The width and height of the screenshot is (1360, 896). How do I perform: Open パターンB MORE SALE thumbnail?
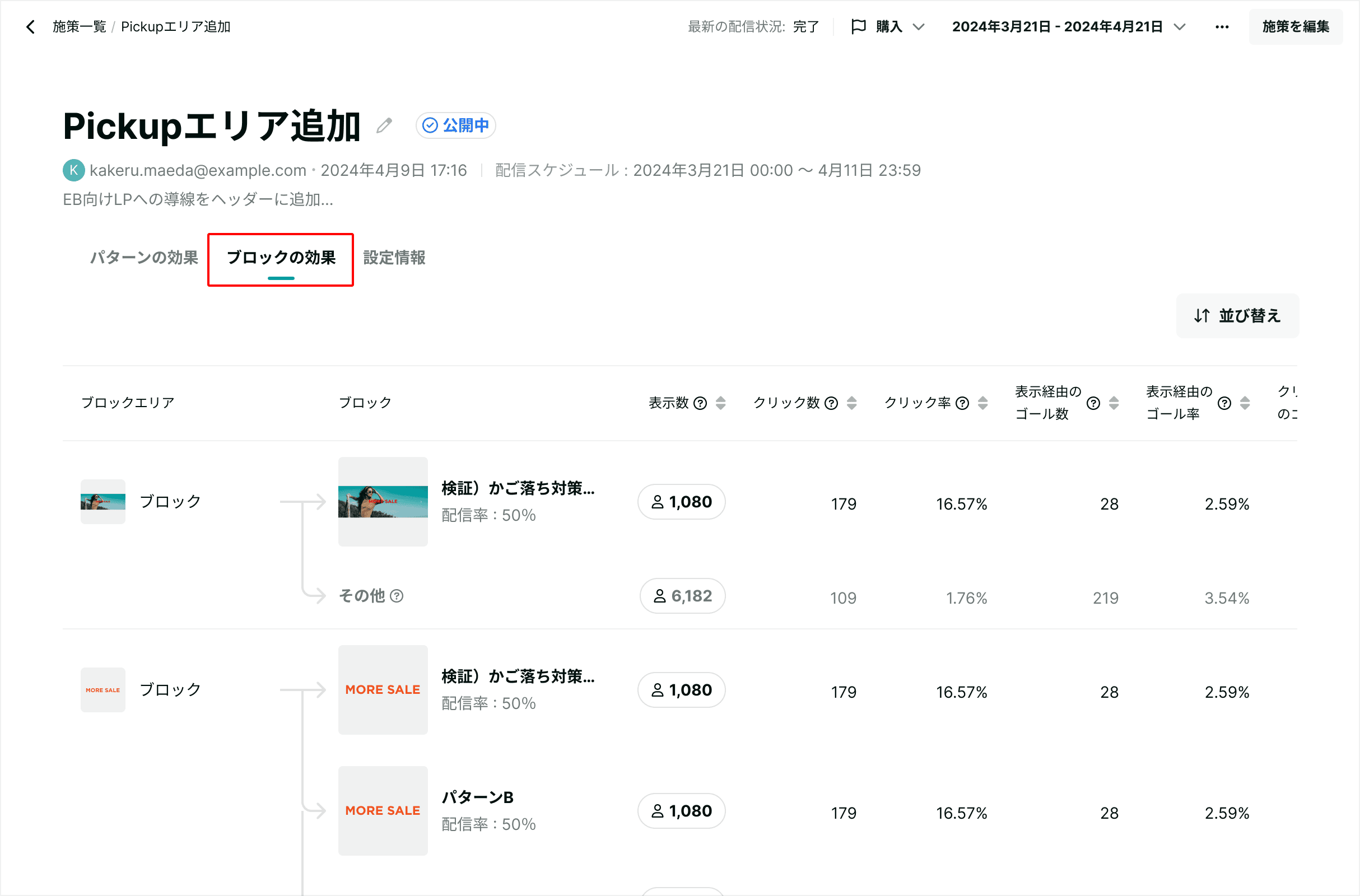coord(383,811)
